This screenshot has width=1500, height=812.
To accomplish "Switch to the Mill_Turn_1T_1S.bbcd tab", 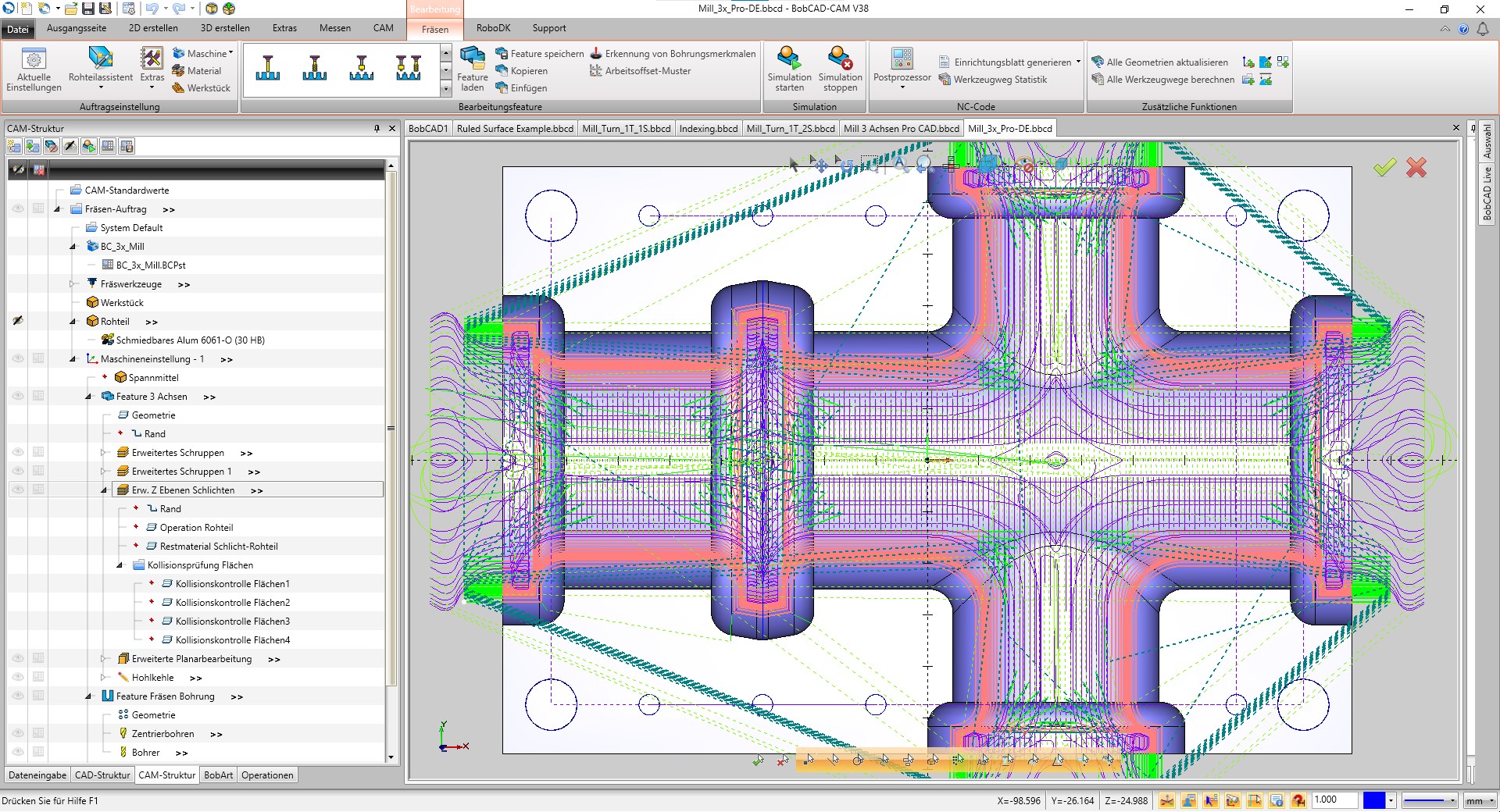I will [626, 129].
